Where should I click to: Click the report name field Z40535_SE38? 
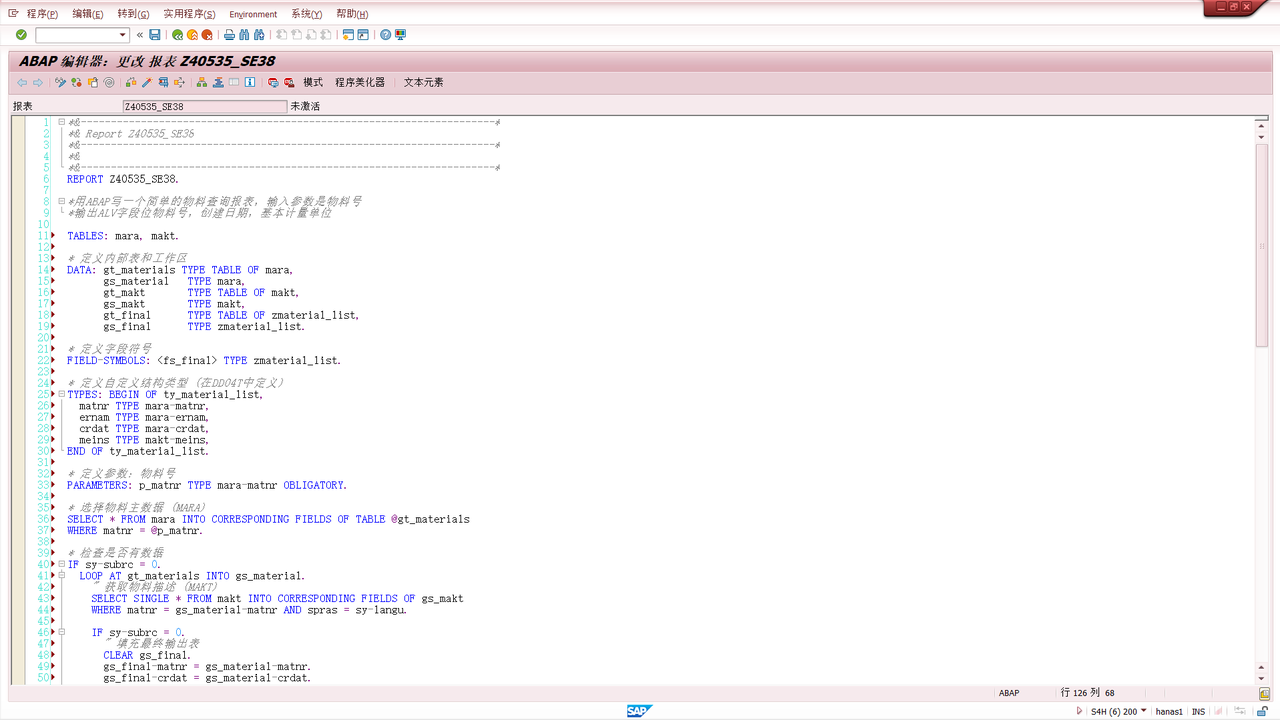click(204, 106)
